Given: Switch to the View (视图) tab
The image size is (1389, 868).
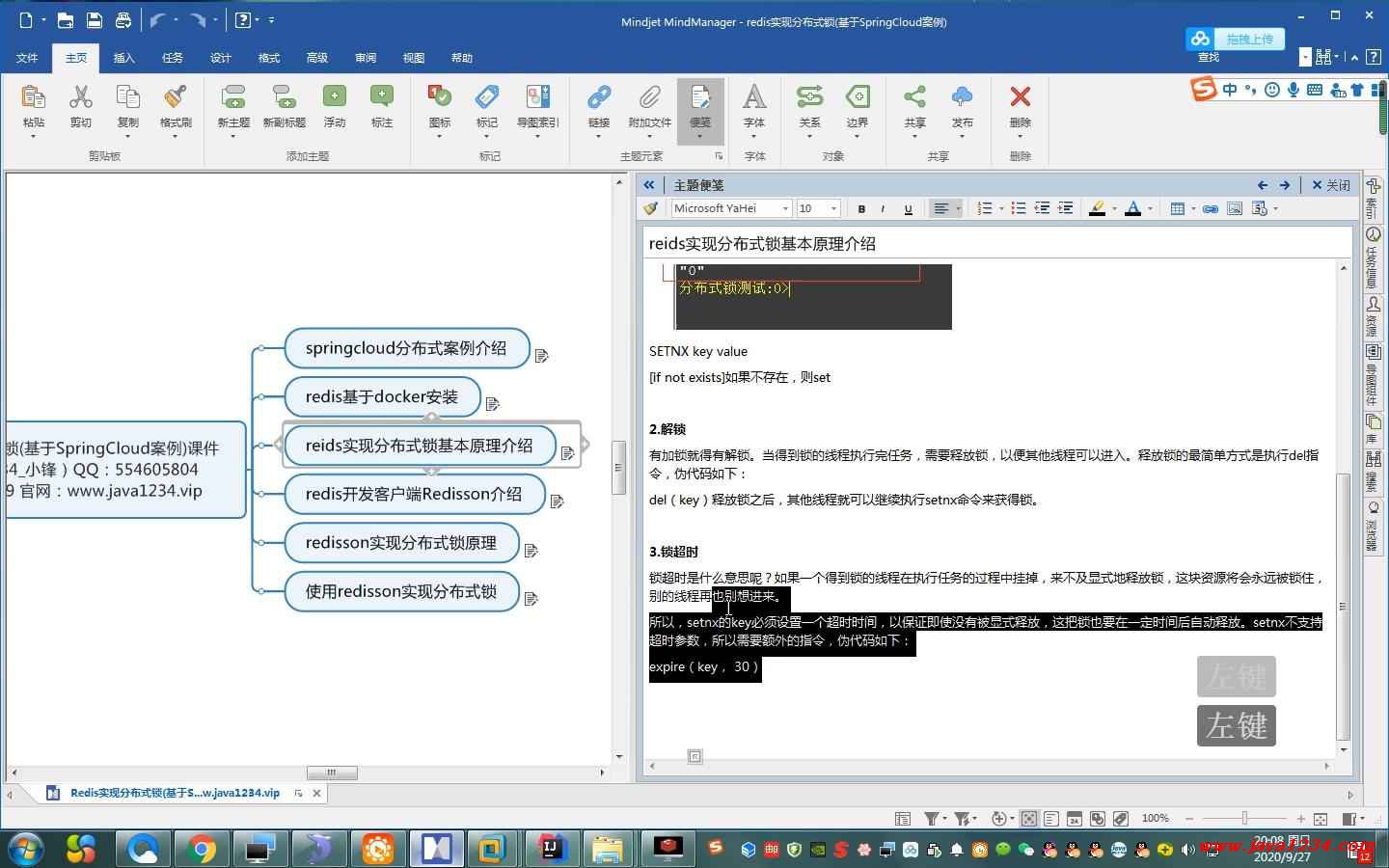Looking at the screenshot, I should pos(414,58).
